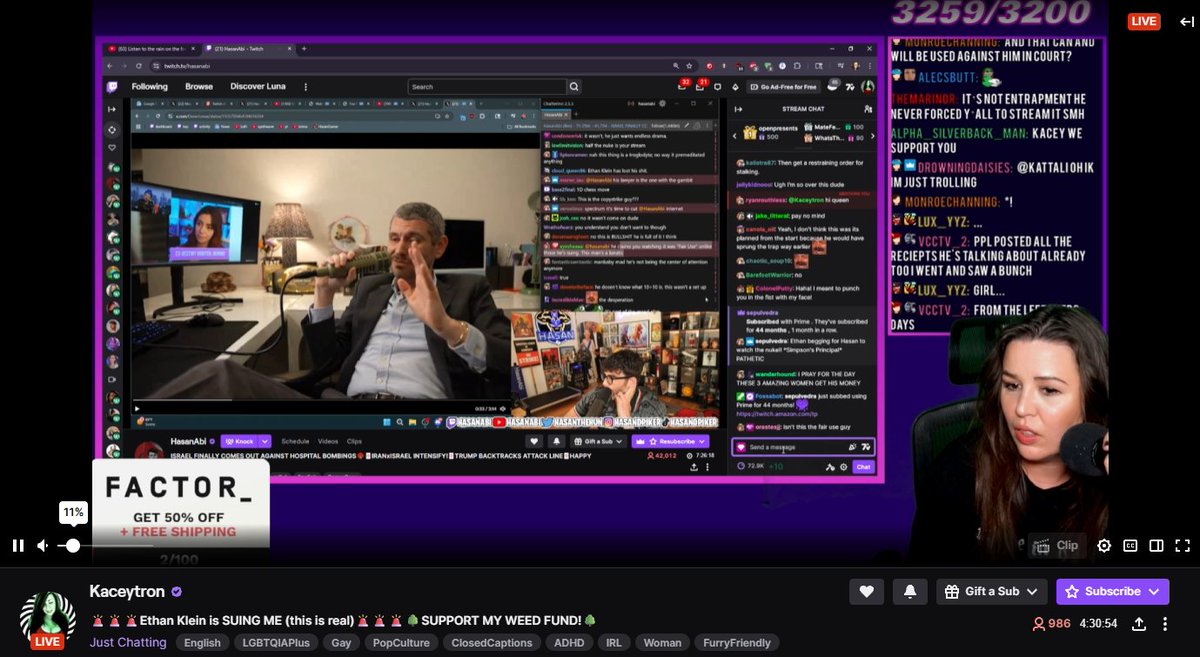Click the 4:30:54 stream uptime
This screenshot has height=657, width=1200.
tap(1100, 624)
